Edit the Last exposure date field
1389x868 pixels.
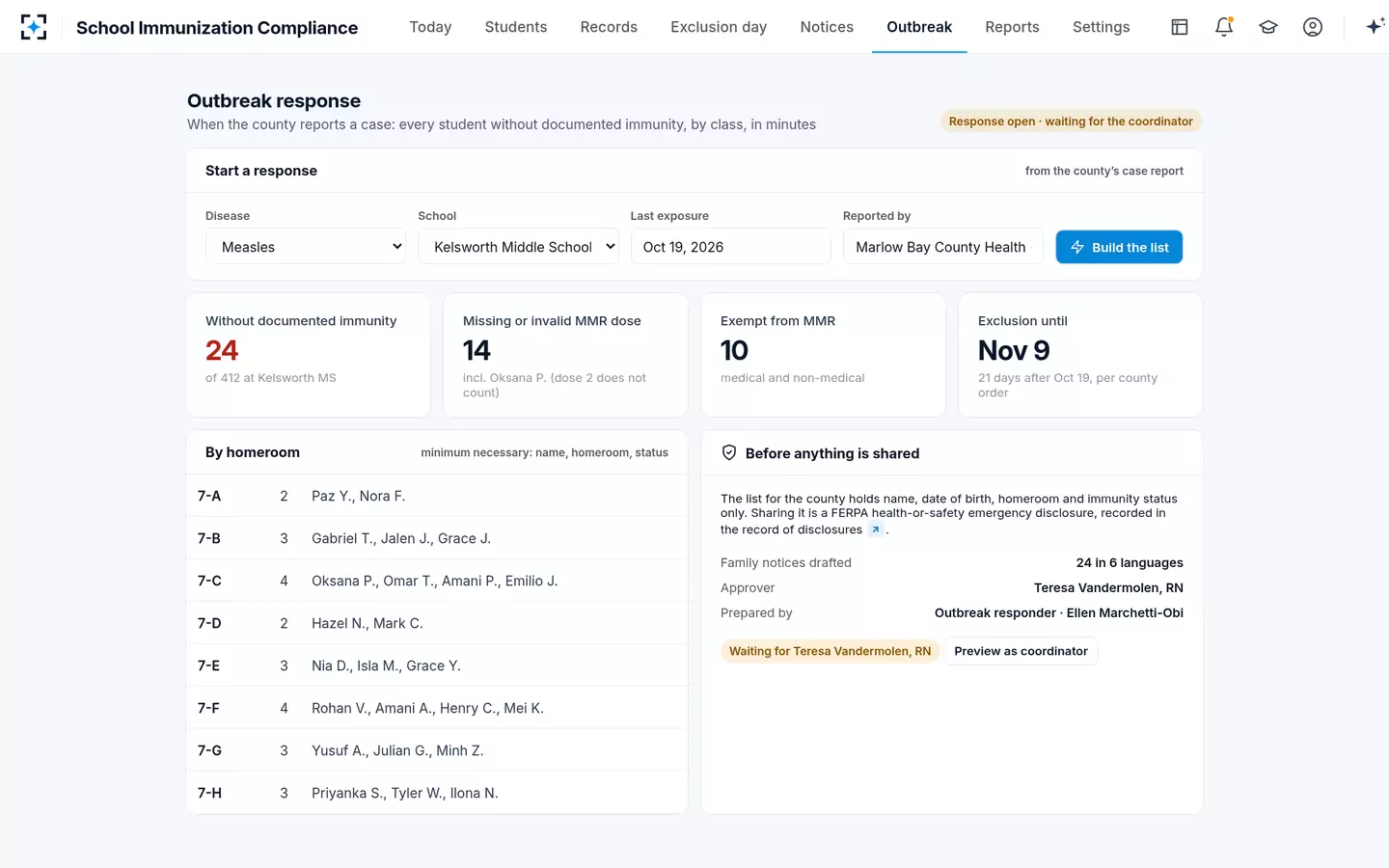730,247
